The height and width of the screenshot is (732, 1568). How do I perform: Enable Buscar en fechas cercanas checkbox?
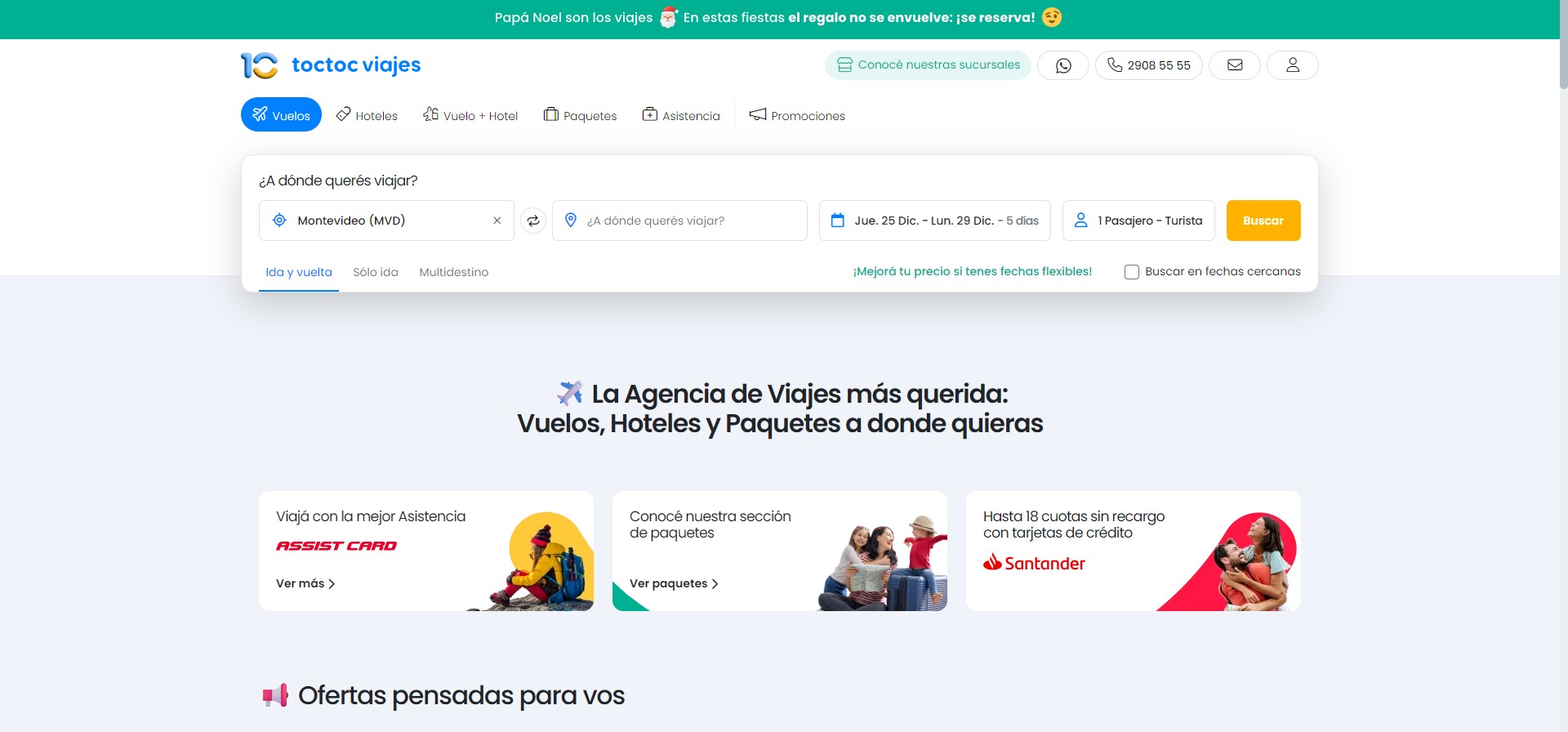(x=1131, y=272)
